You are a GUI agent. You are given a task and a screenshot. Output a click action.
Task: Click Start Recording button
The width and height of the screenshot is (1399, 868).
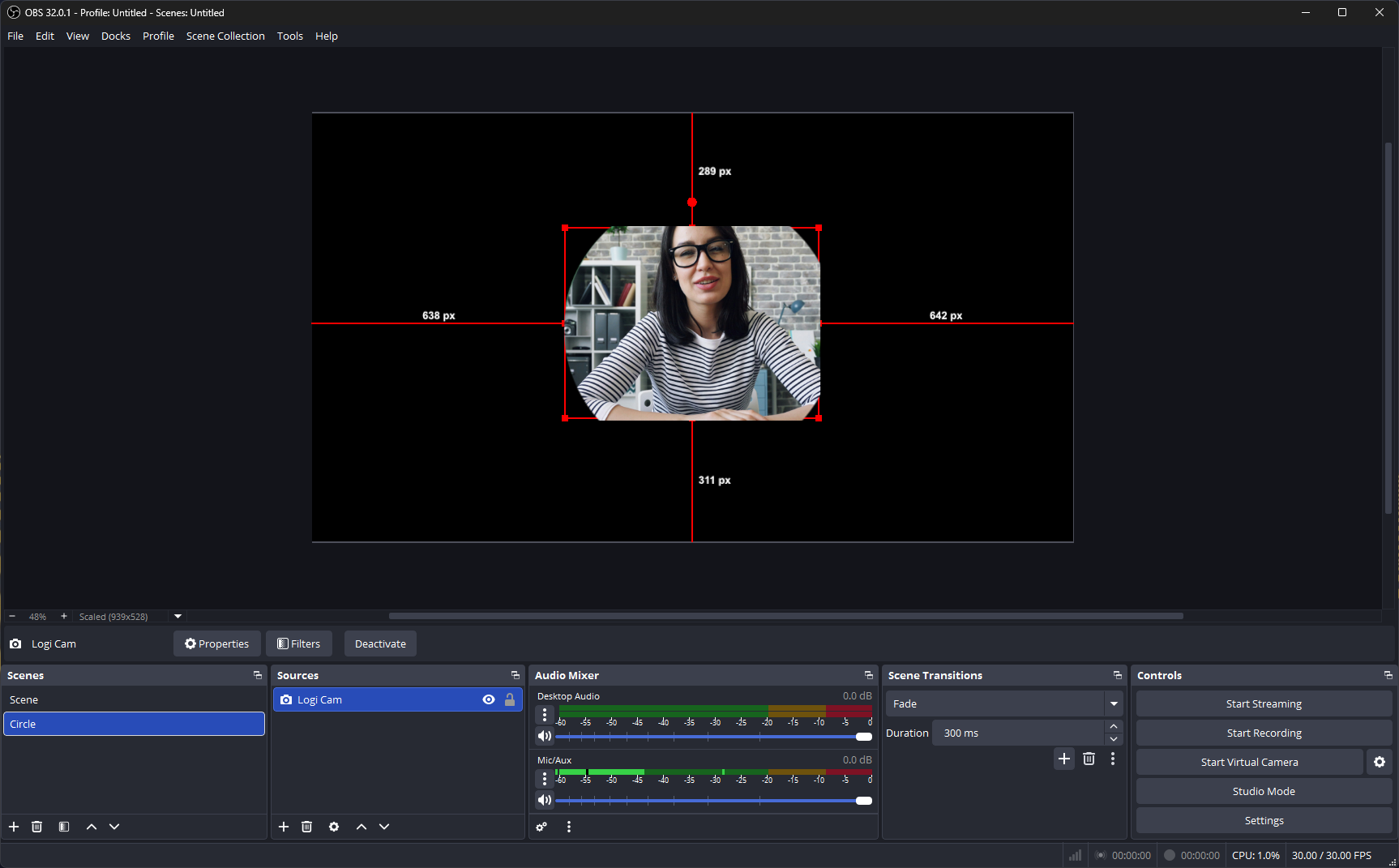[x=1264, y=733]
